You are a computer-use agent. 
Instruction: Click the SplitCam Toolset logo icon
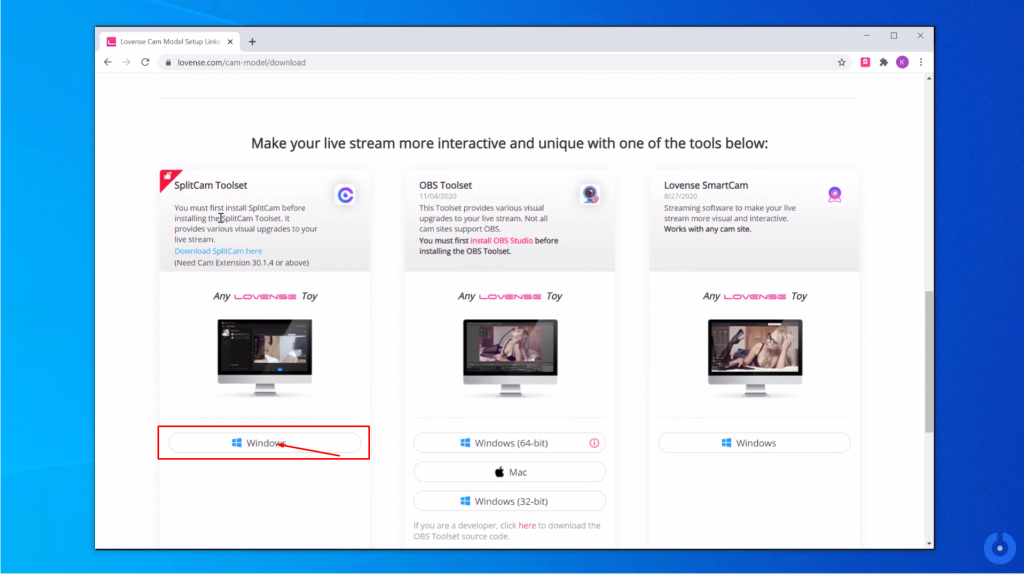point(345,195)
